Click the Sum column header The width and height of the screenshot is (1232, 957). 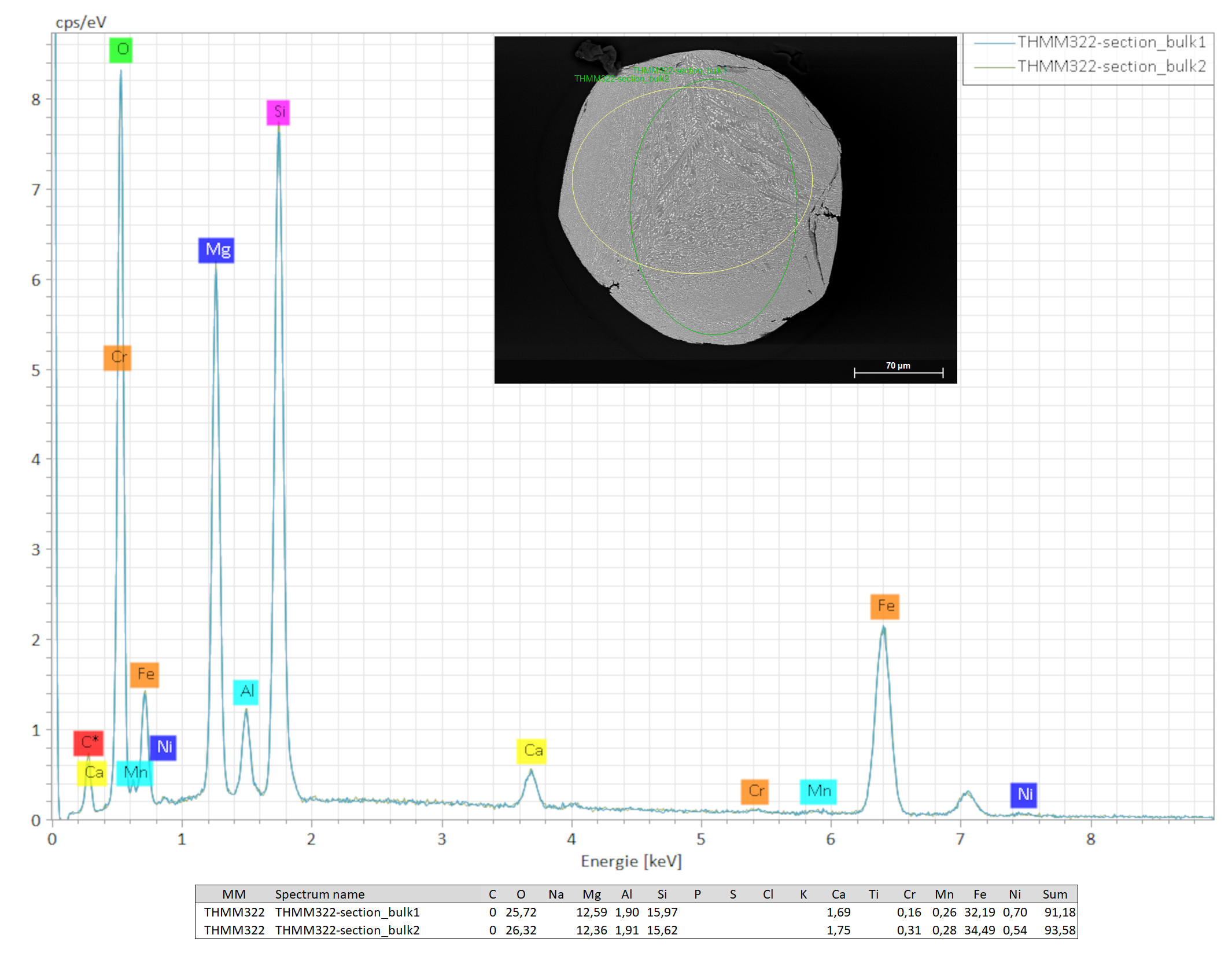click(x=1054, y=895)
